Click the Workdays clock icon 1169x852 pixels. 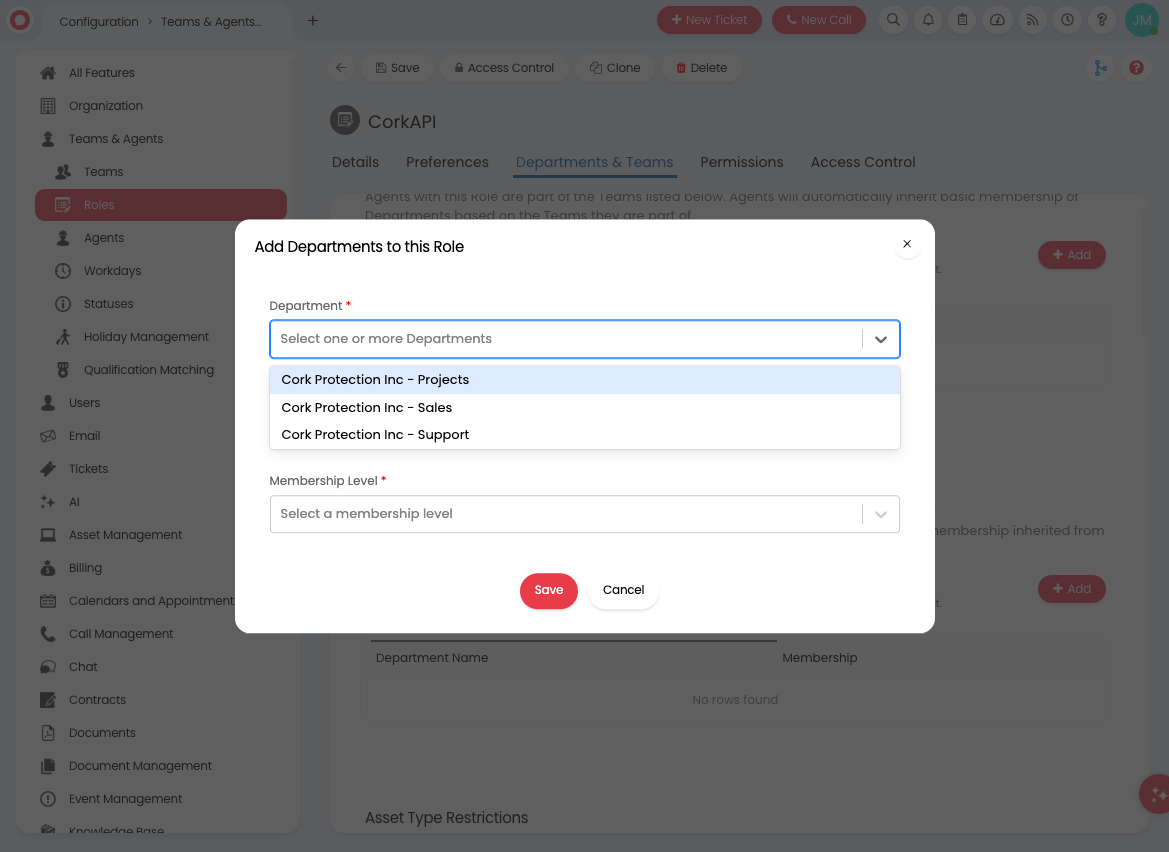click(63, 271)
